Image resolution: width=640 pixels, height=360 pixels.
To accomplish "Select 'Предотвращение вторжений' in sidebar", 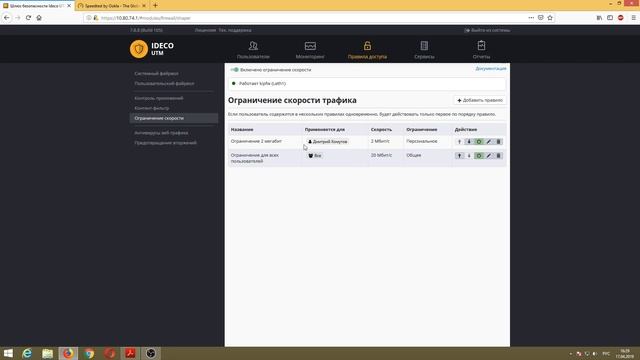I will pyautogui.click(x=165, y=143).
